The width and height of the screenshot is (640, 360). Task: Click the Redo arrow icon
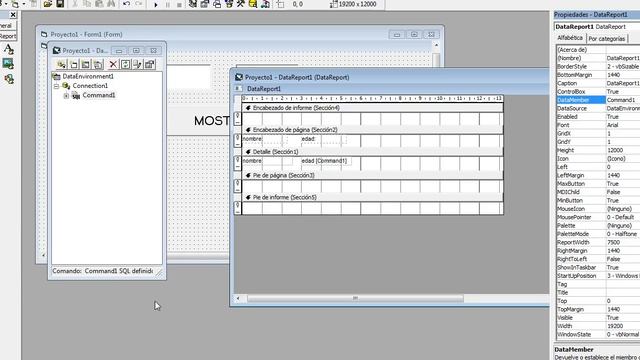[x=139, y=4]
